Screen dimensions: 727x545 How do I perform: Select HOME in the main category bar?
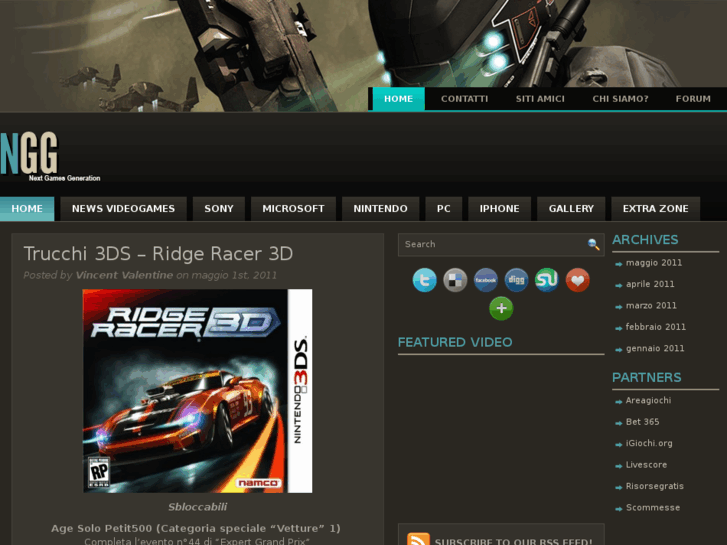pos(27,209)
